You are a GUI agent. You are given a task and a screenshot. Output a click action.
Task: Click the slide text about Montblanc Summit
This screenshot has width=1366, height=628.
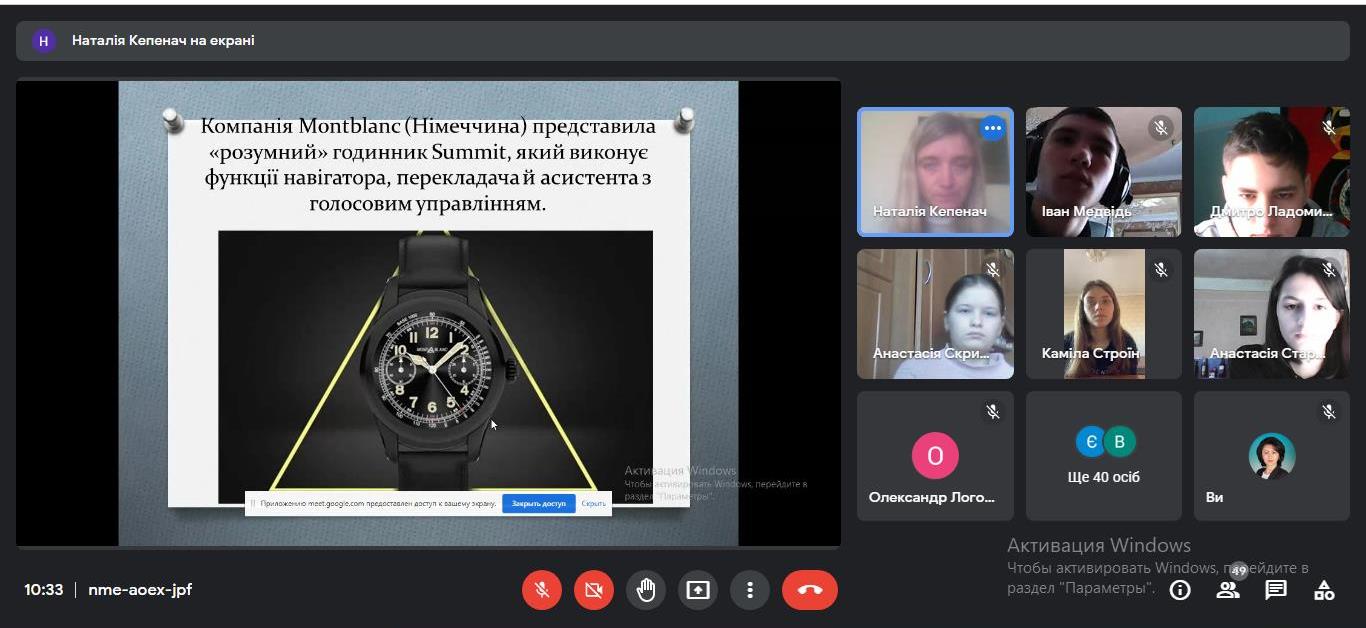(428, 165)
